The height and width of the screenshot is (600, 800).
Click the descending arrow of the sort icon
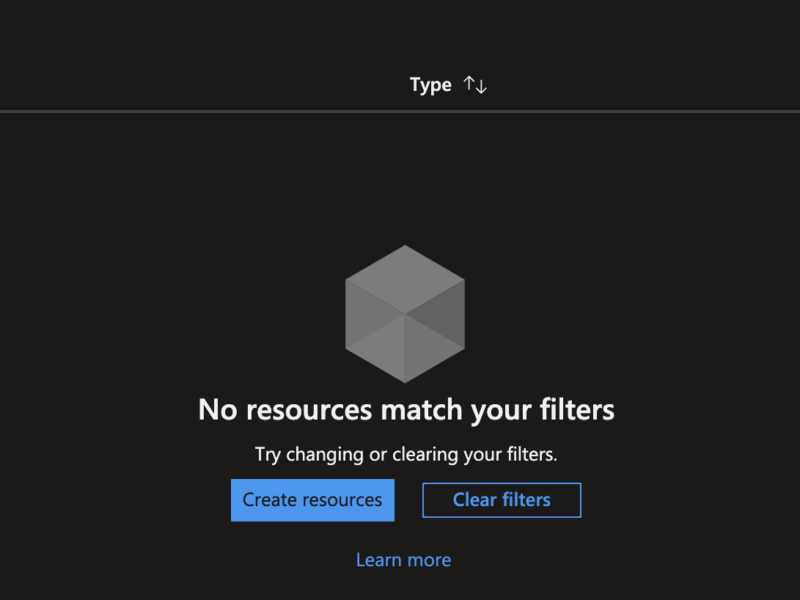click(481, 85)
